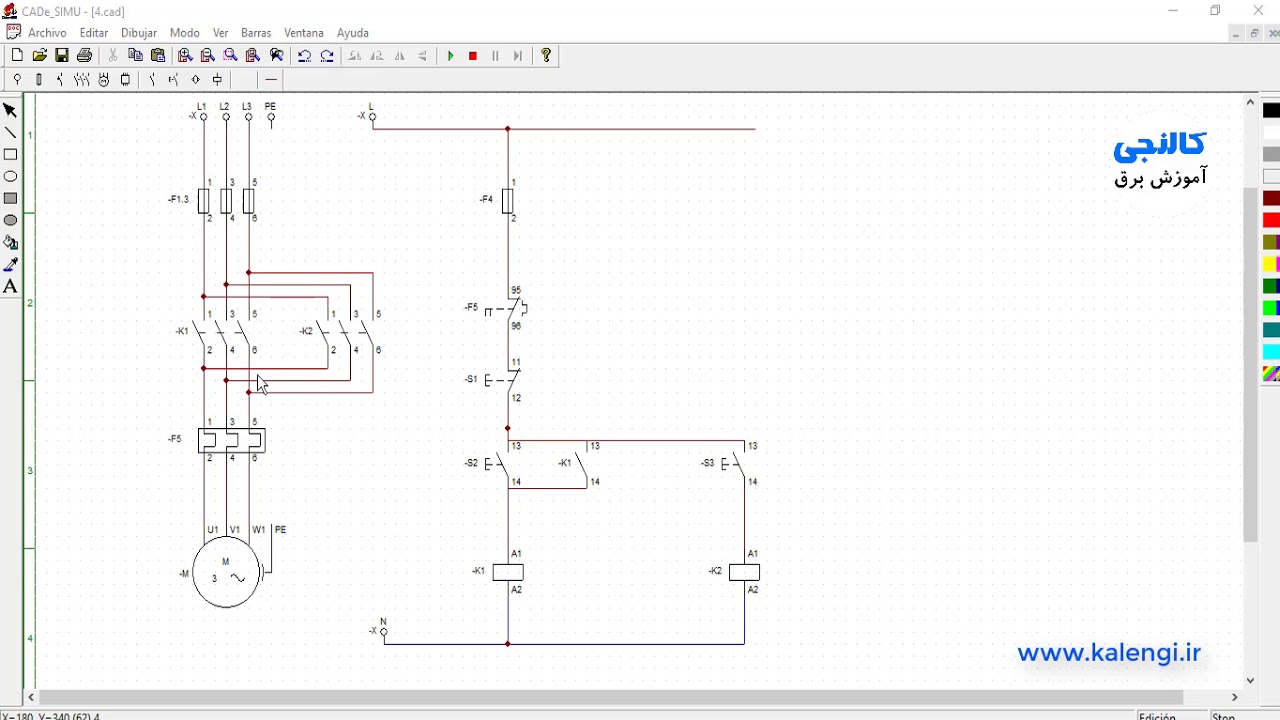This screenshot has height=720, width=1280.
Task: Open the auxiliary contacts library
Action: click(x=152, y=80)
